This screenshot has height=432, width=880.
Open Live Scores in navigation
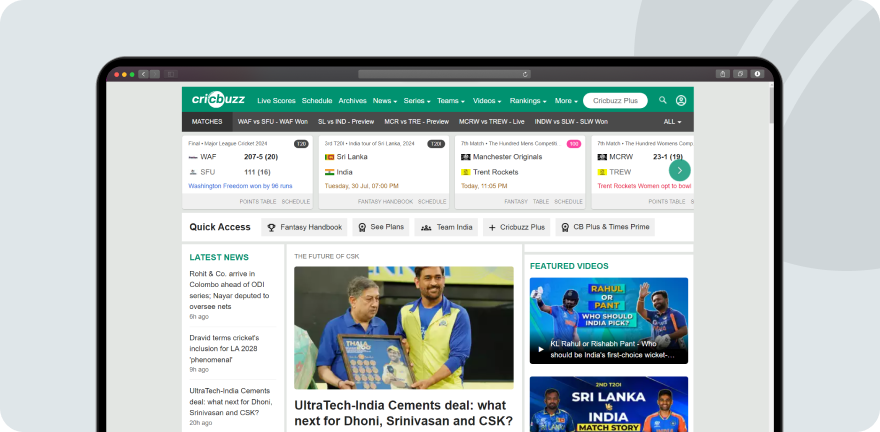click(276, 100)
